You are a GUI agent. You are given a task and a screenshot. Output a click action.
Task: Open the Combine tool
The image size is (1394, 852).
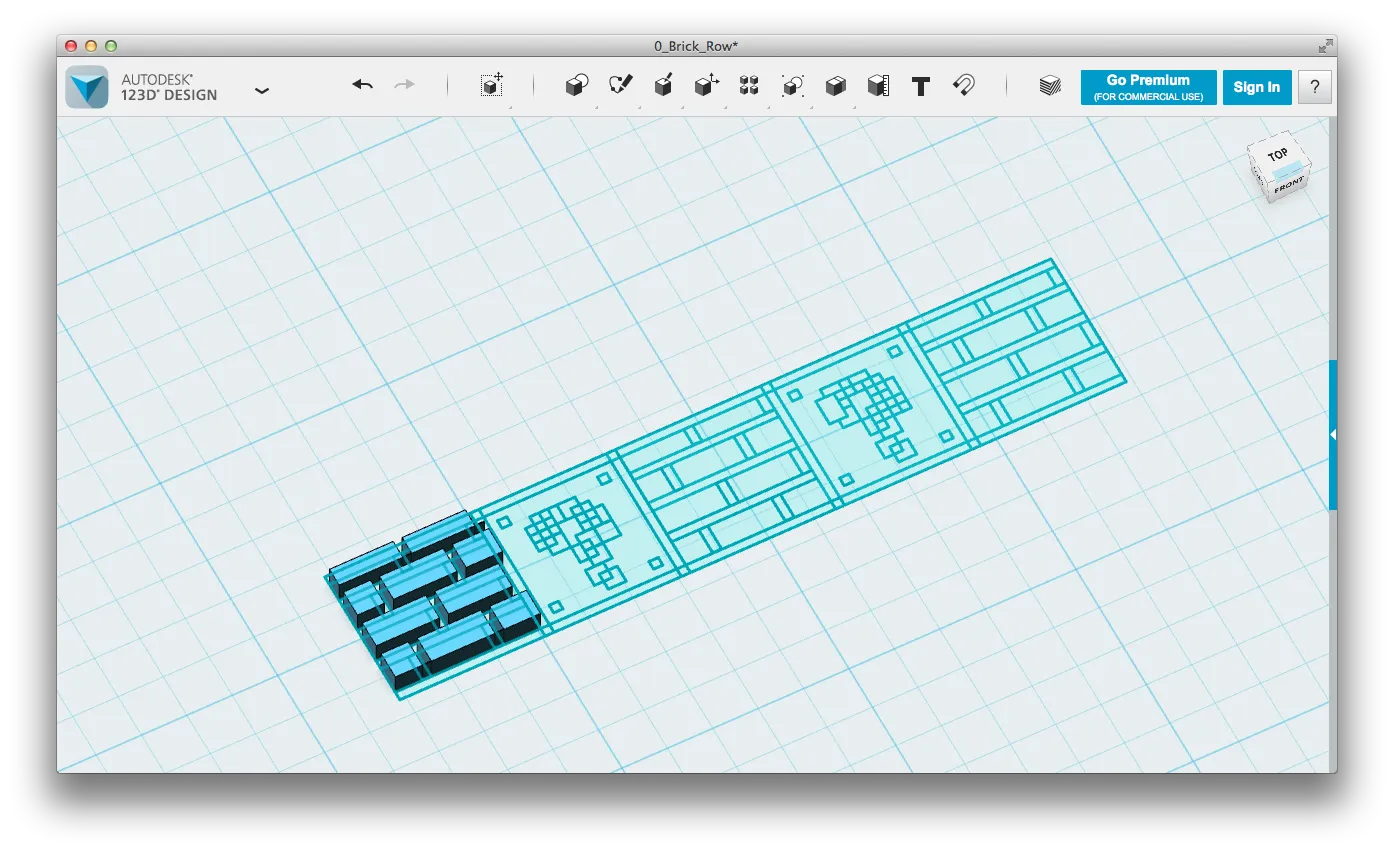click(836, 86)
